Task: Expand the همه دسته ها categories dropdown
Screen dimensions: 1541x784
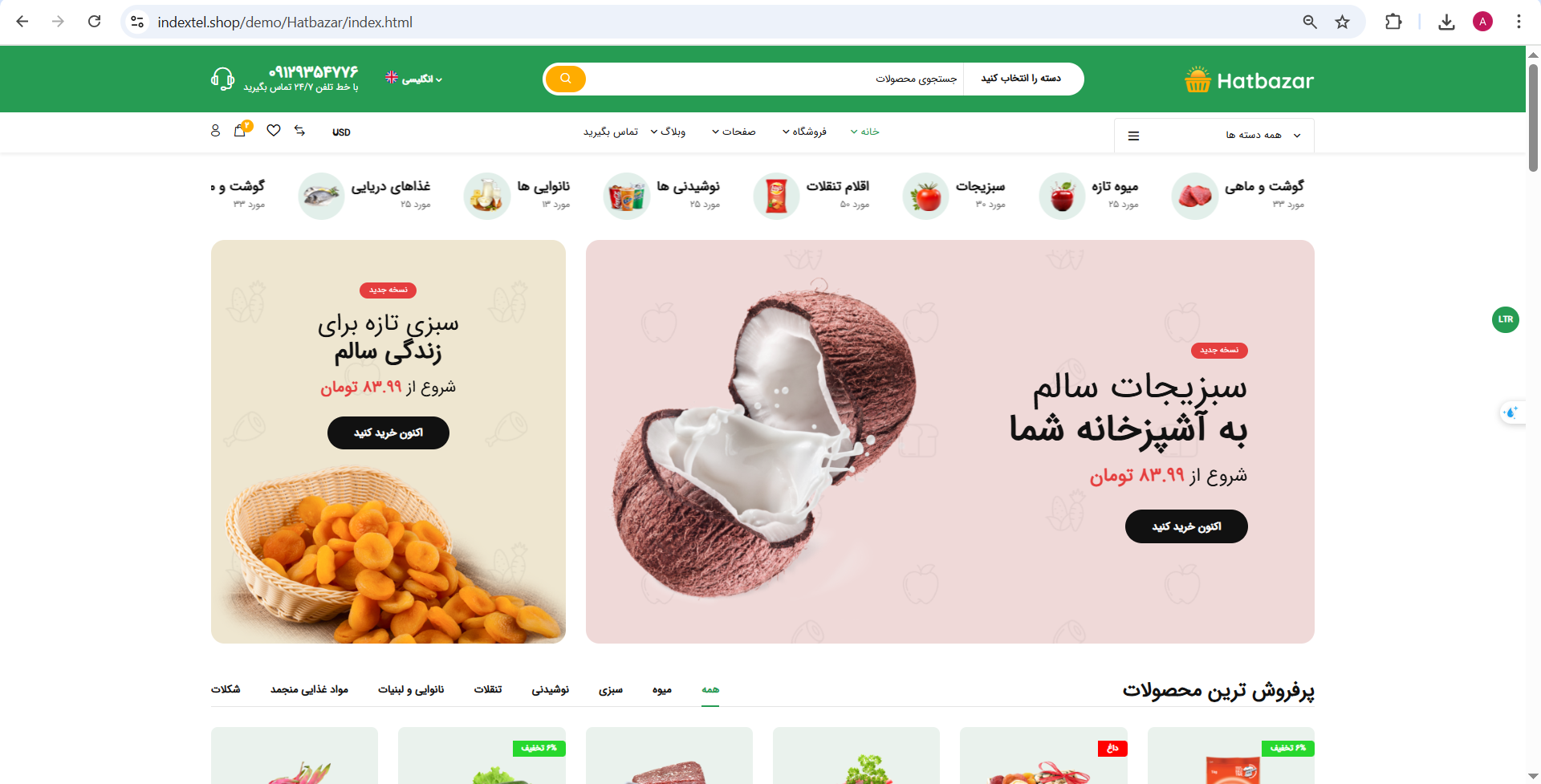Action: coord(1214,136)
